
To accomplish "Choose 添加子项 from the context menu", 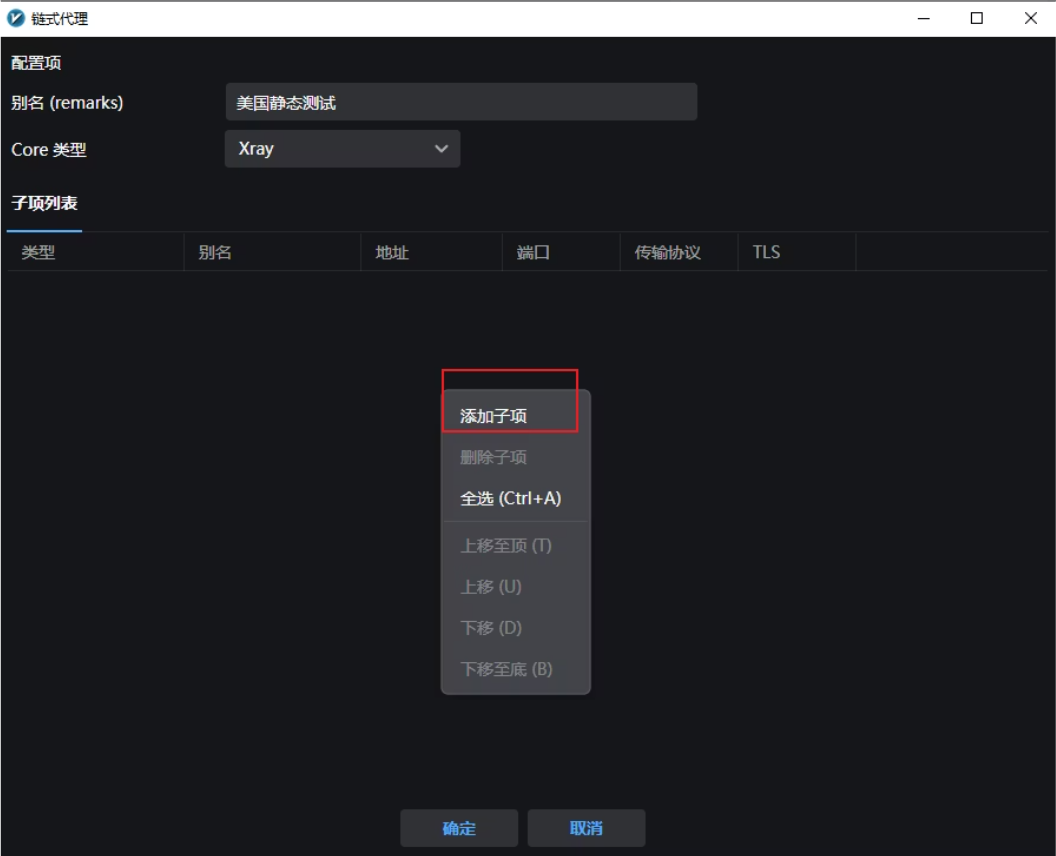I will [x=494, y=416].
